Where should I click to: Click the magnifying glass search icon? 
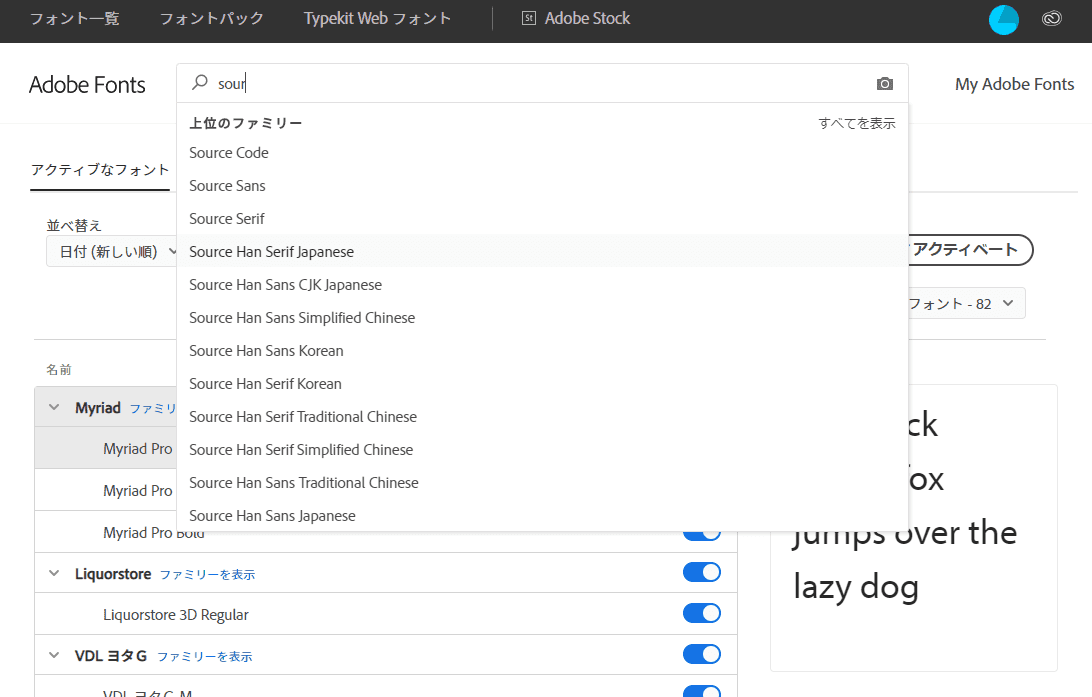[200, 83]
